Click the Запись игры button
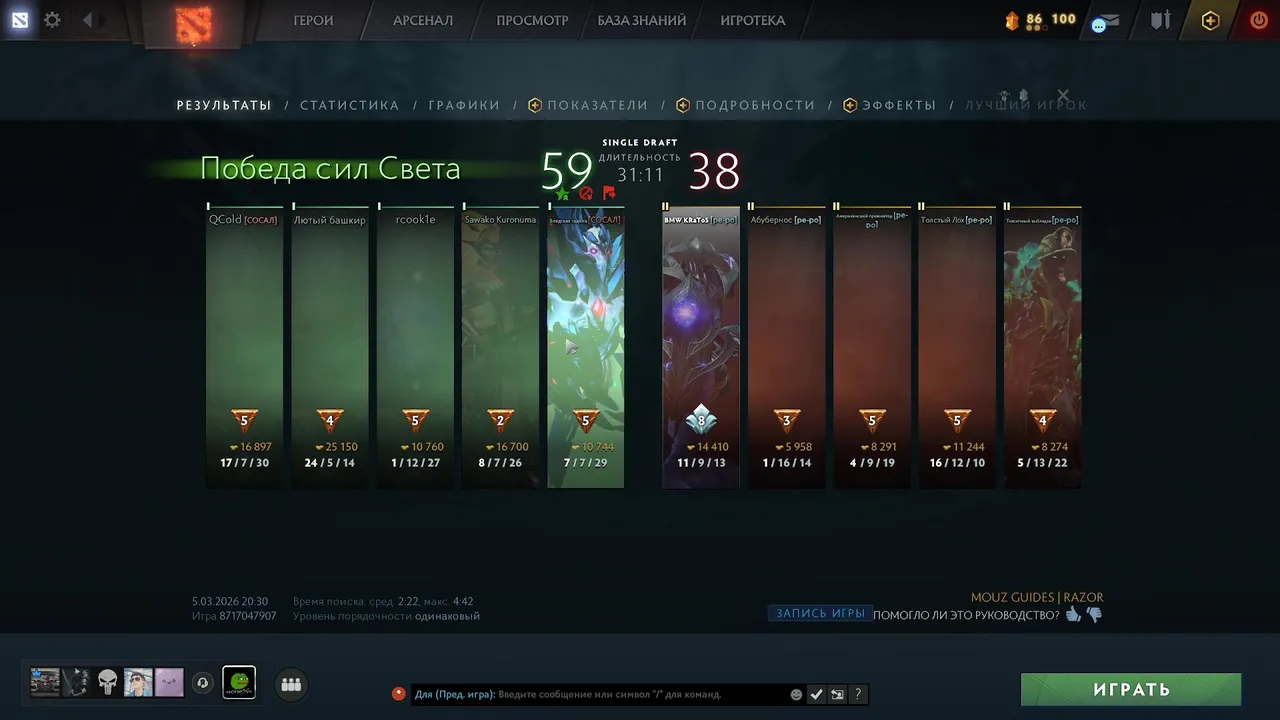This screenshot has height=720, width=1280. point(821,613)
